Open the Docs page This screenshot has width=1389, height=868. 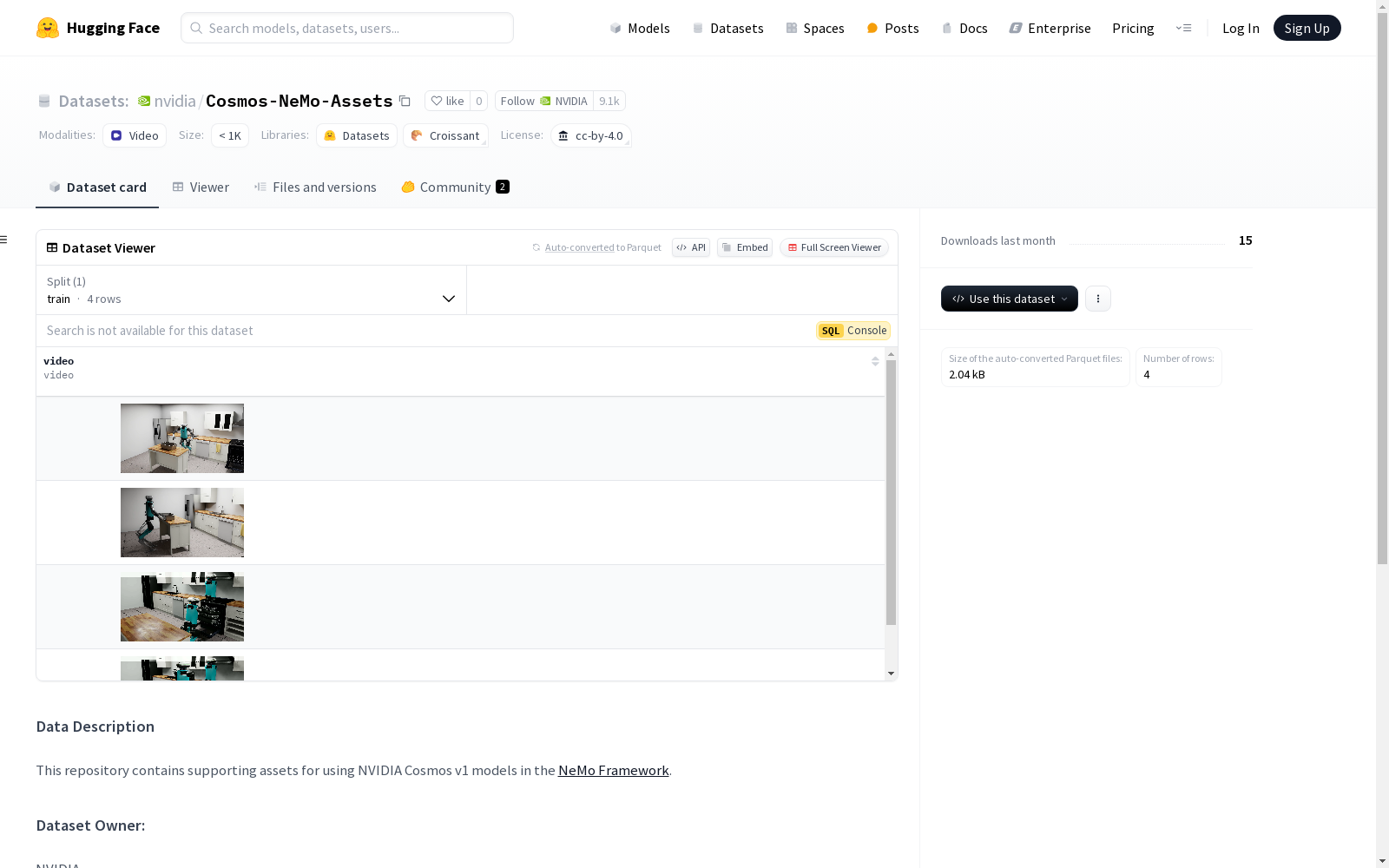click(964, 28)
